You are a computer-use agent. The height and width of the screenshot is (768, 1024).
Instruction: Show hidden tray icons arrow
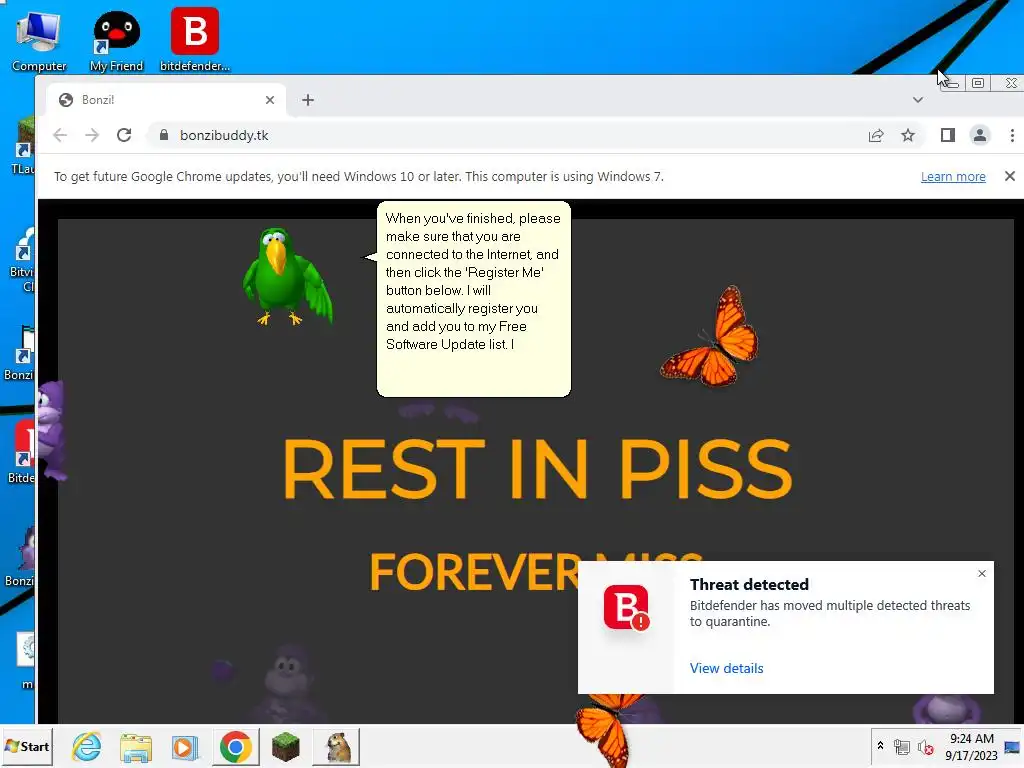pyautogui.click(x=880, y=746)
